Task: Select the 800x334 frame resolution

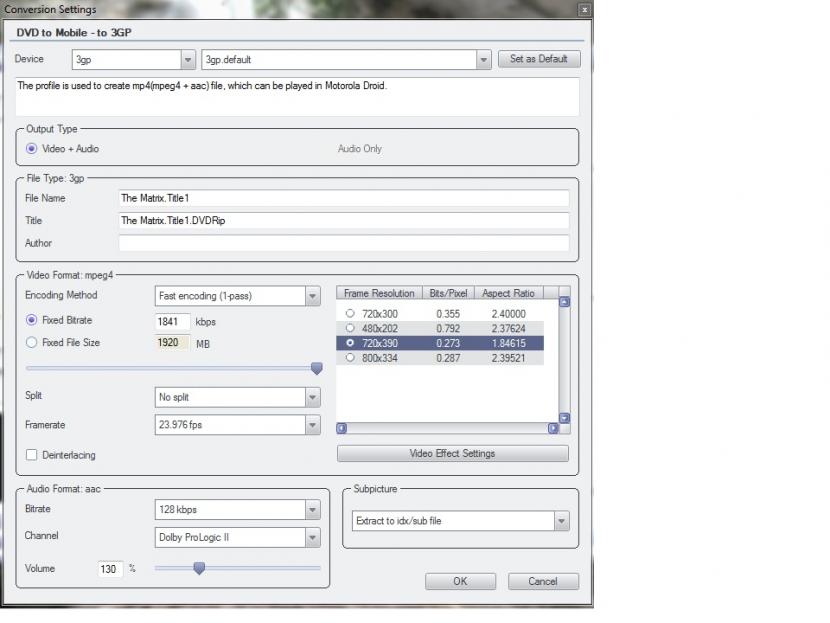Action: [x=350, y=358]
